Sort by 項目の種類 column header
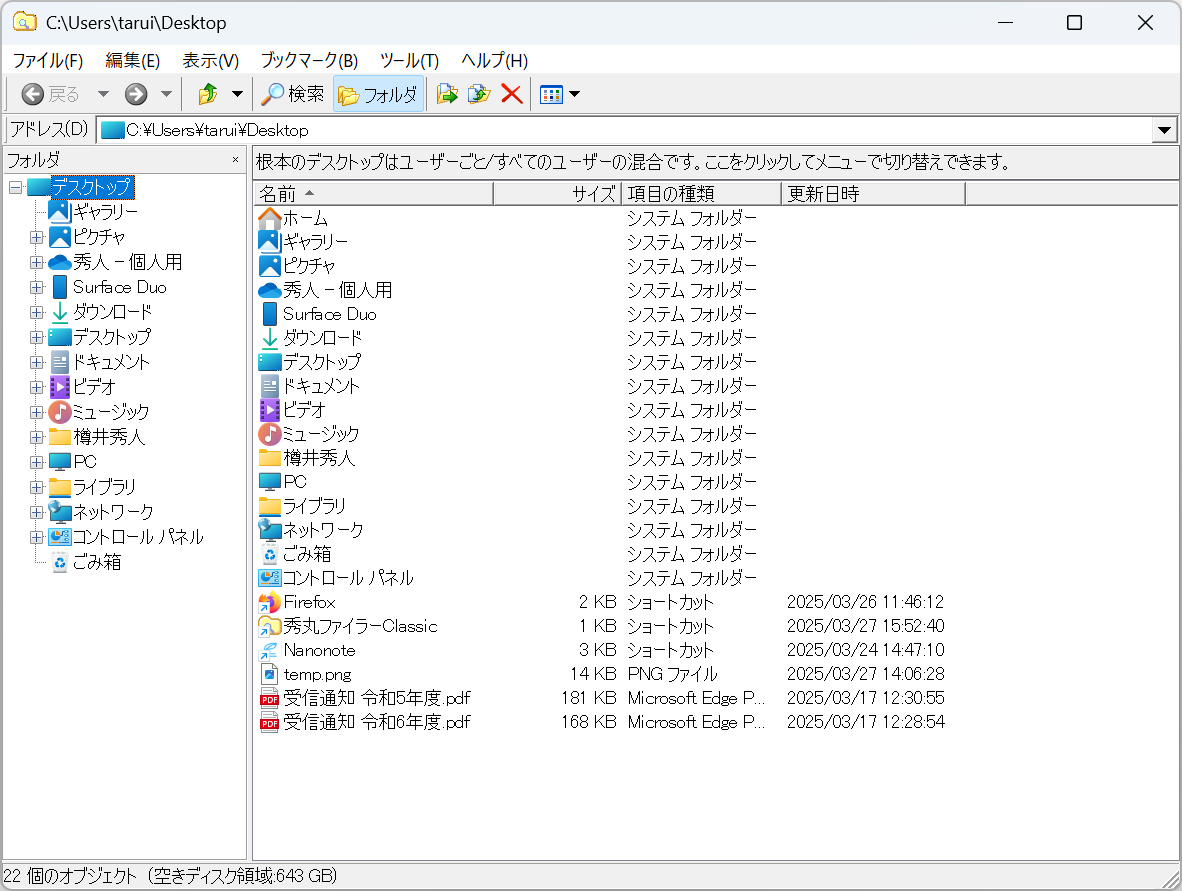Viewport: 1182px width, 891px height. (x=702, y=194)
